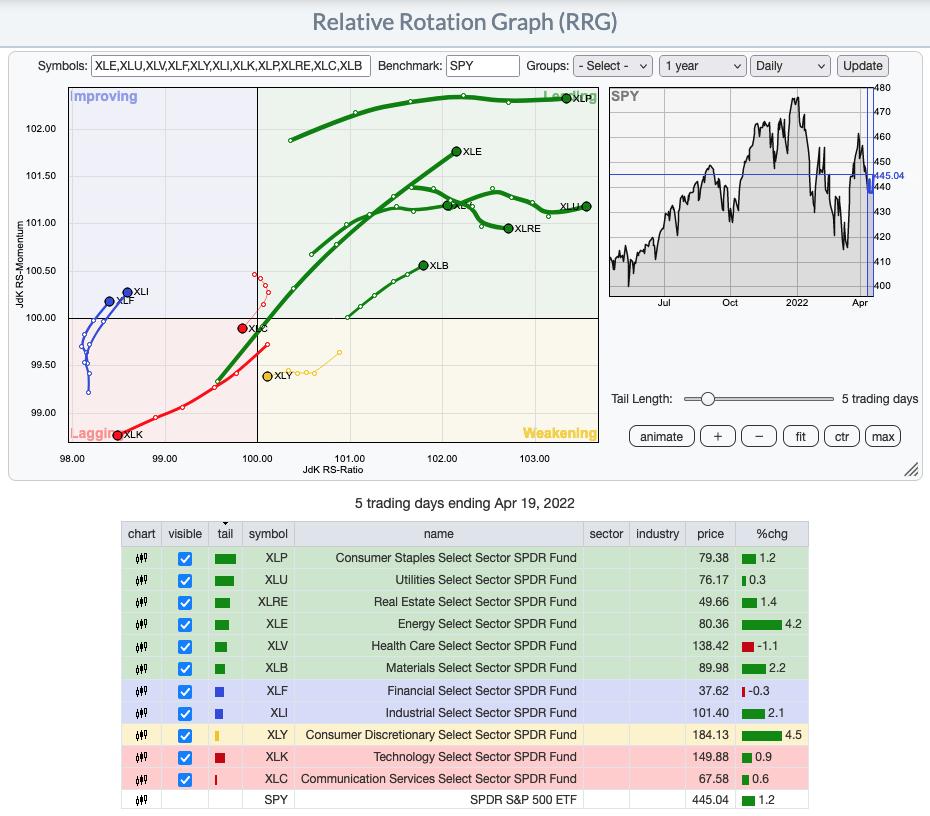This screenshot has width=930, height=816.
Task: Sort table by chart column header
Action: 141,534
